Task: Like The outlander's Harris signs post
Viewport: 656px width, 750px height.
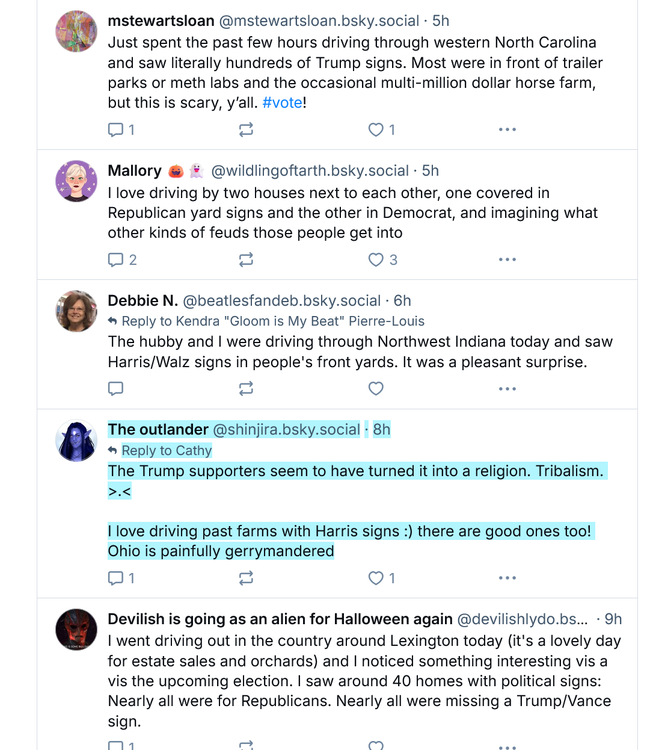Action: (x=376, y=577)
